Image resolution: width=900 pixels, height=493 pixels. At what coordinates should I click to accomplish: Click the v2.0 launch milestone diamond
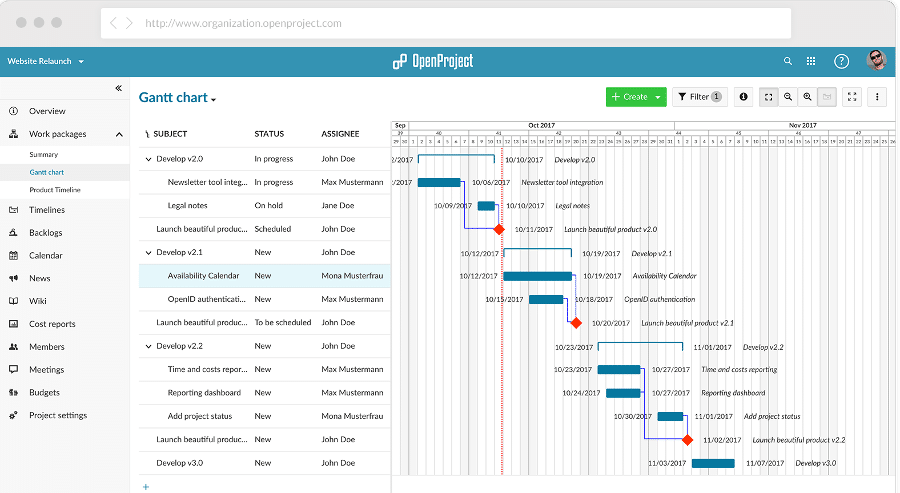(x=499, y=230)
